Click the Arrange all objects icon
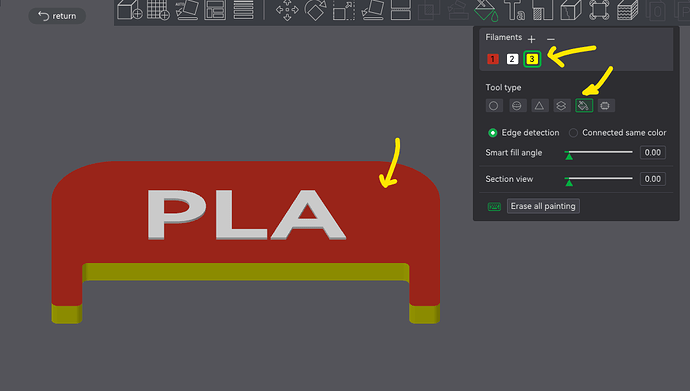This screenshot has height=391, width=690. (215, 10)
